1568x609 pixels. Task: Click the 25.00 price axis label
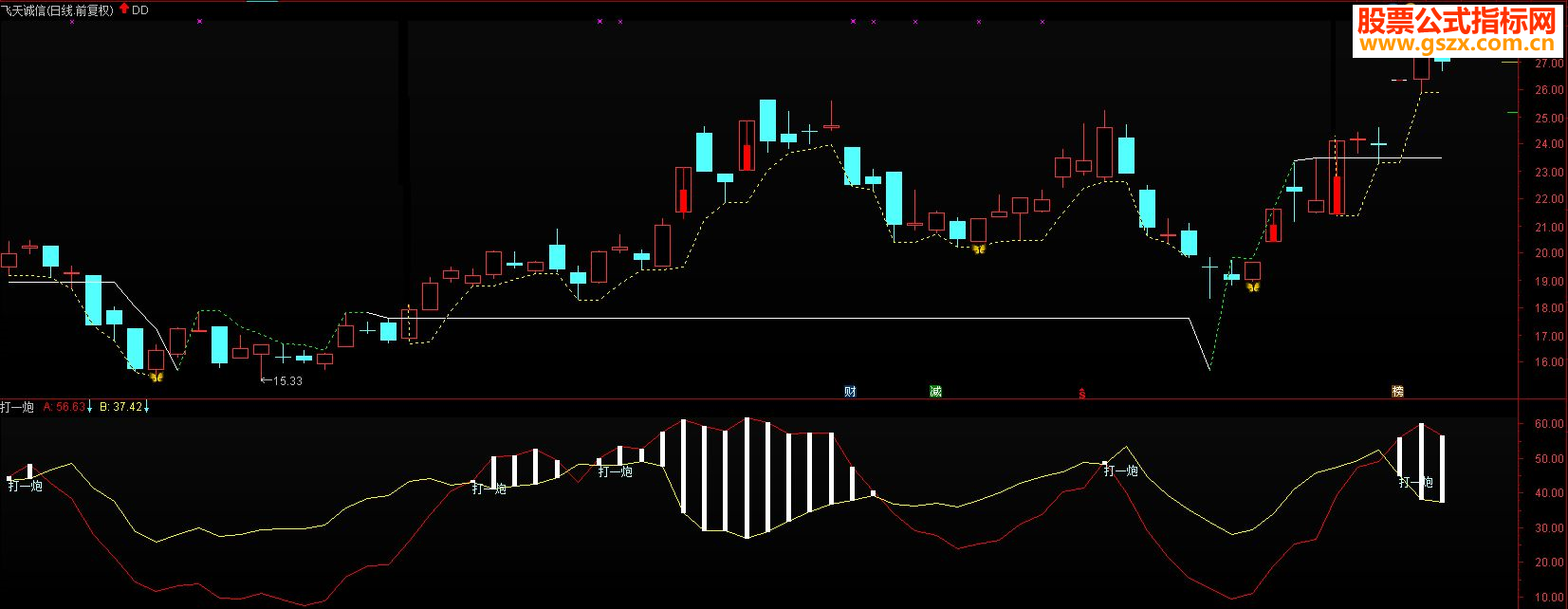click(x=1549, y=119)
